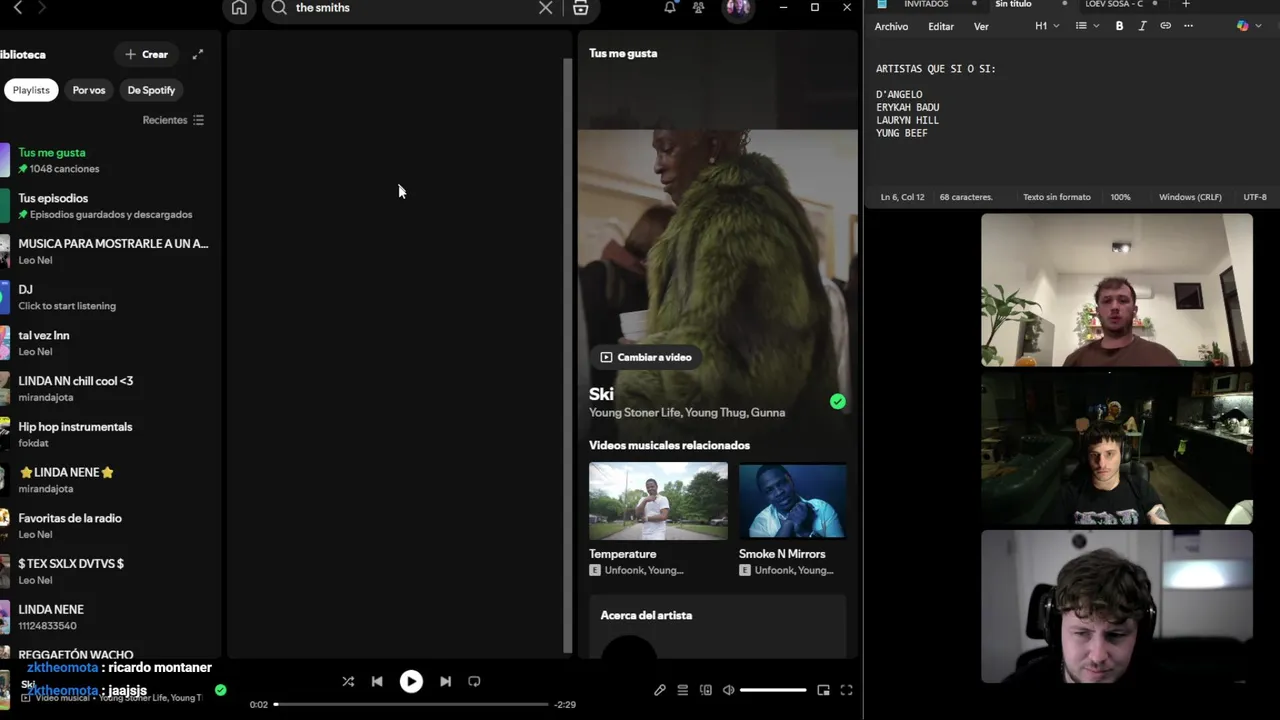Open the mini player

[x=823, y=690]
